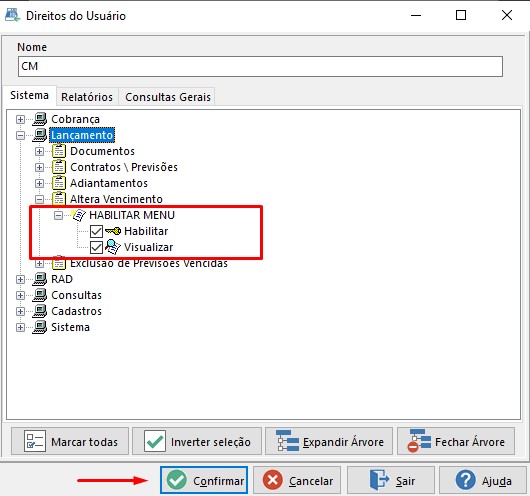Maximize the Direitos do Usuário window
The height and width of the screenshot is (496, 530).
461,15
